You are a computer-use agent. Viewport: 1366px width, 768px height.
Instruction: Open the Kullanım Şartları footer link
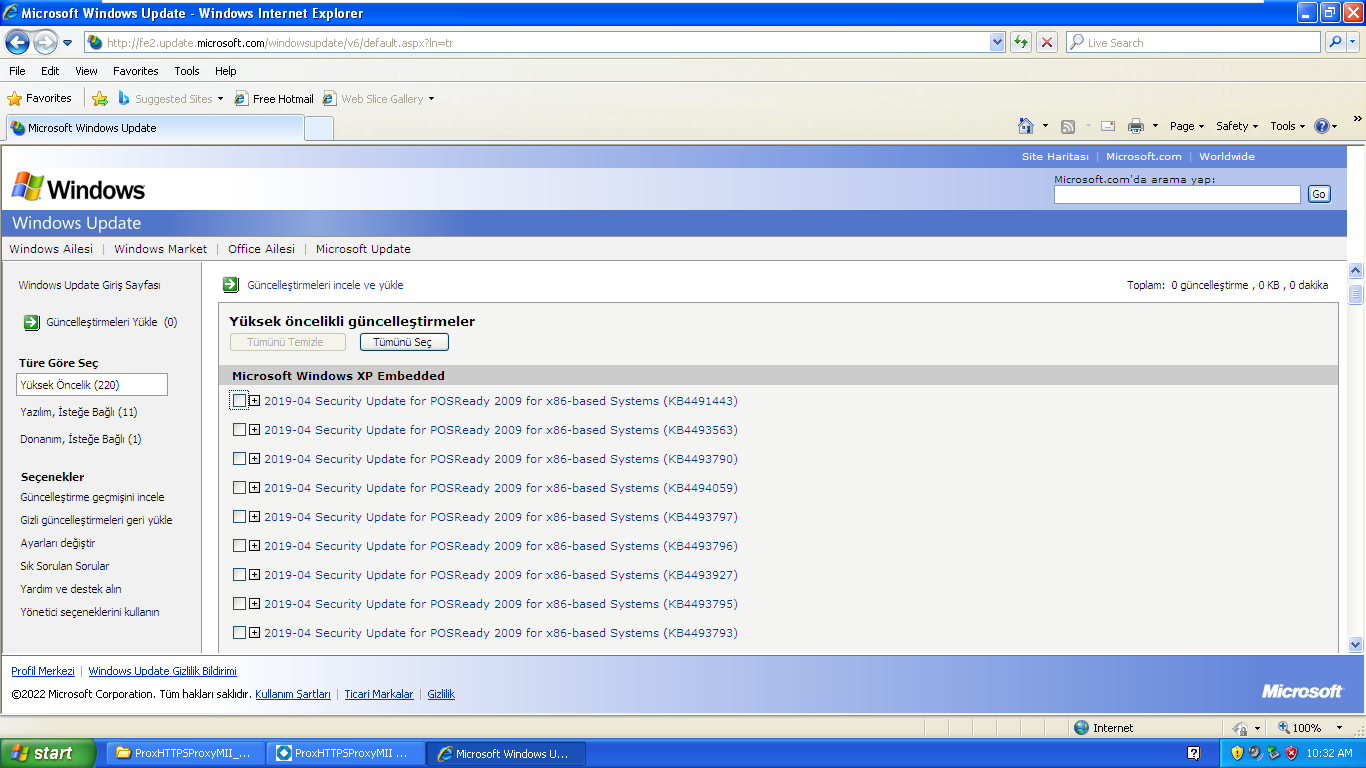(293, 694)
